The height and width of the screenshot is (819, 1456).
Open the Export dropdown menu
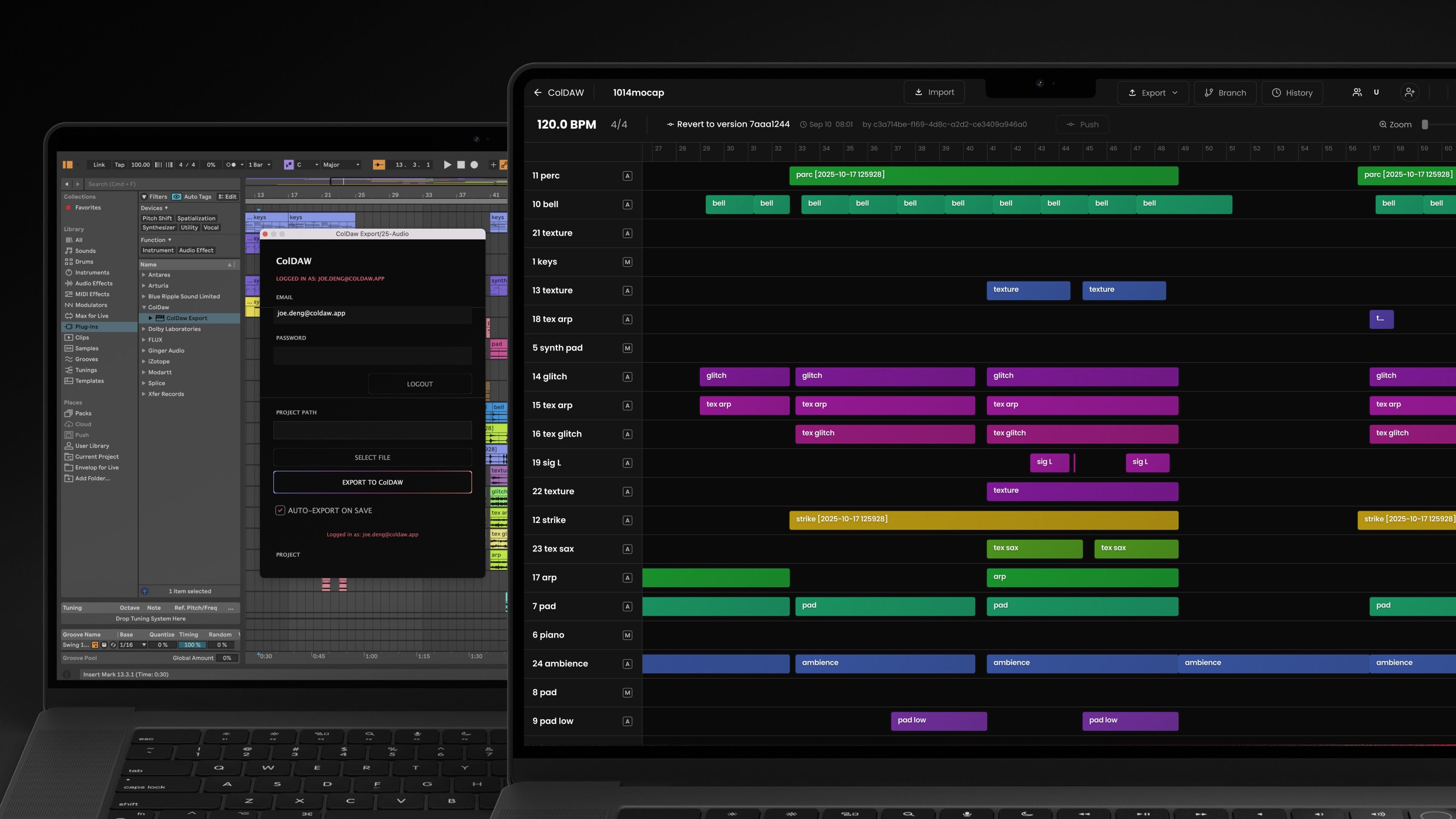pos(1153,93)
